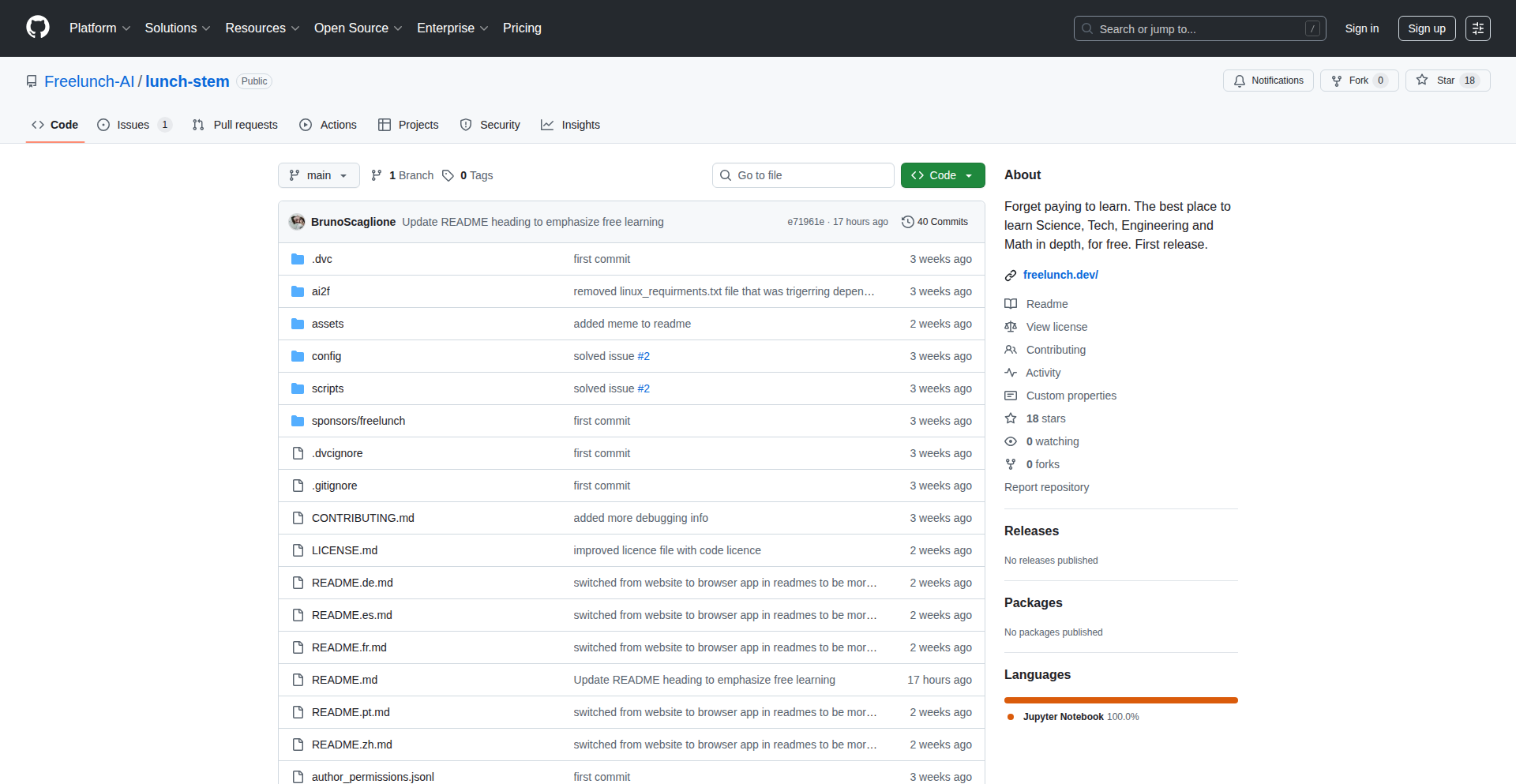
Task: Open the README.pt.md file
Action: point(351,712)
